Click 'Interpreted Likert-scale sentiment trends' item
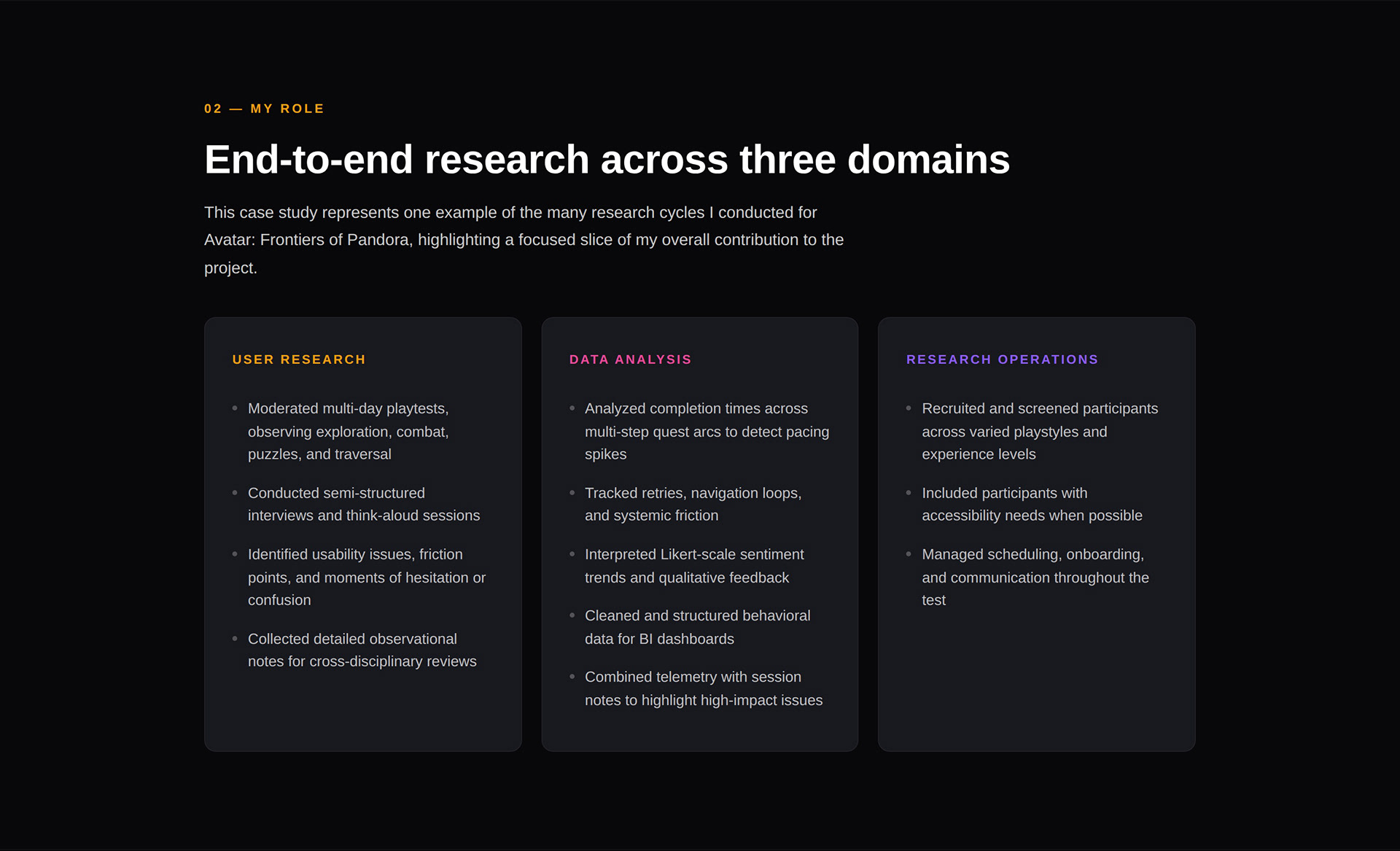The height and width of the screenshot is (851, 1400). click(693, 565)
